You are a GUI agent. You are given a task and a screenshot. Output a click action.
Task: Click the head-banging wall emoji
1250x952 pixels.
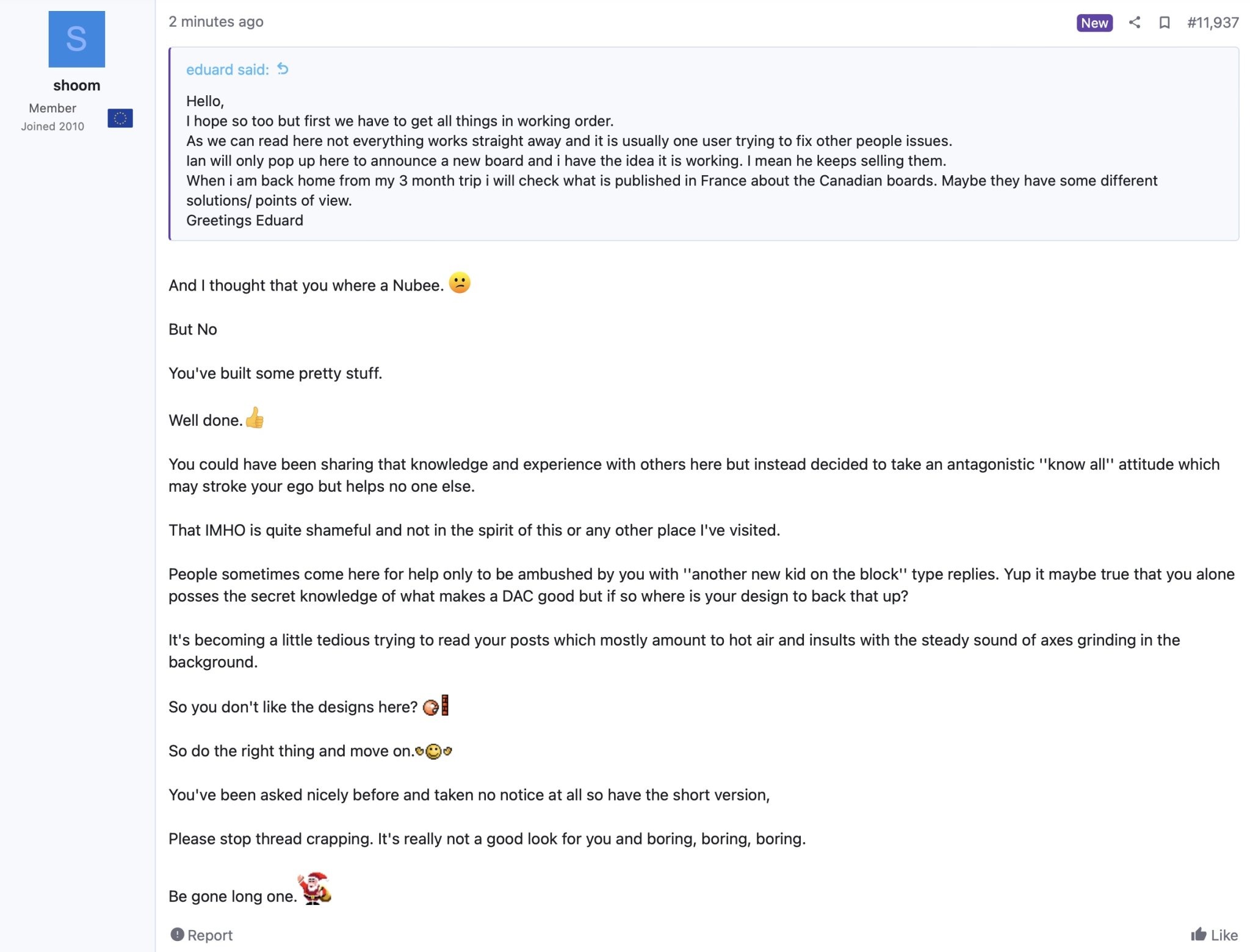coord(436,705)
